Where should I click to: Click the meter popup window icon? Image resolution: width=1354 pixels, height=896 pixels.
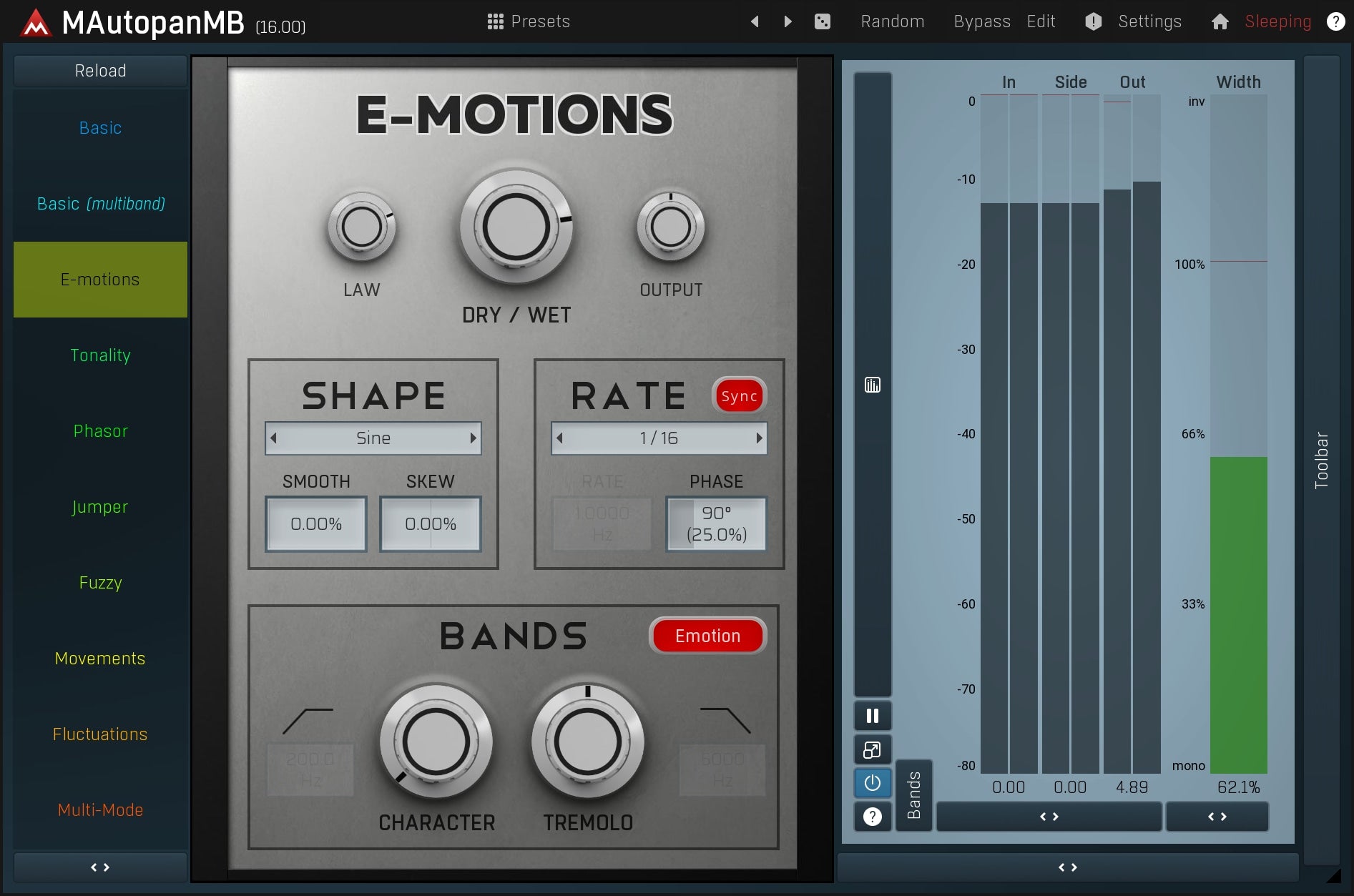coord(873,749)
